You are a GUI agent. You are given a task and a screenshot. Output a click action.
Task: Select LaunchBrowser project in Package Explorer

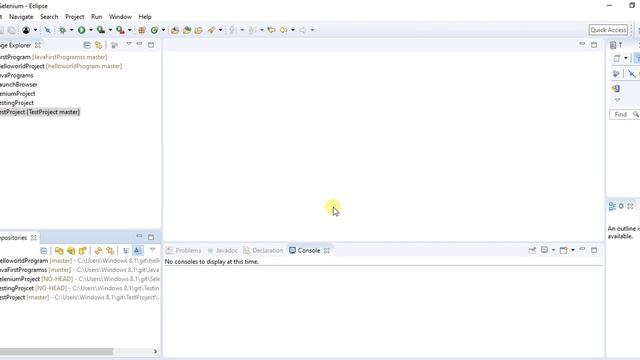click(18, 84)
